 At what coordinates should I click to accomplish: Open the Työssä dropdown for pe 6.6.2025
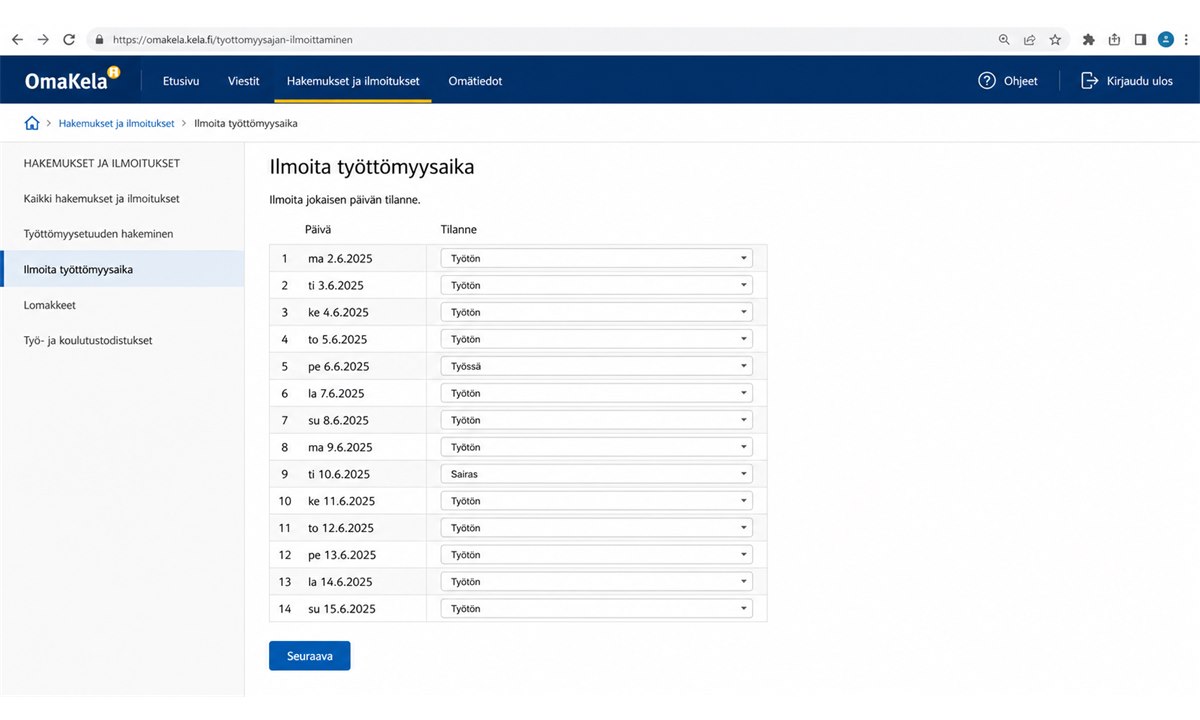(597, 366)
